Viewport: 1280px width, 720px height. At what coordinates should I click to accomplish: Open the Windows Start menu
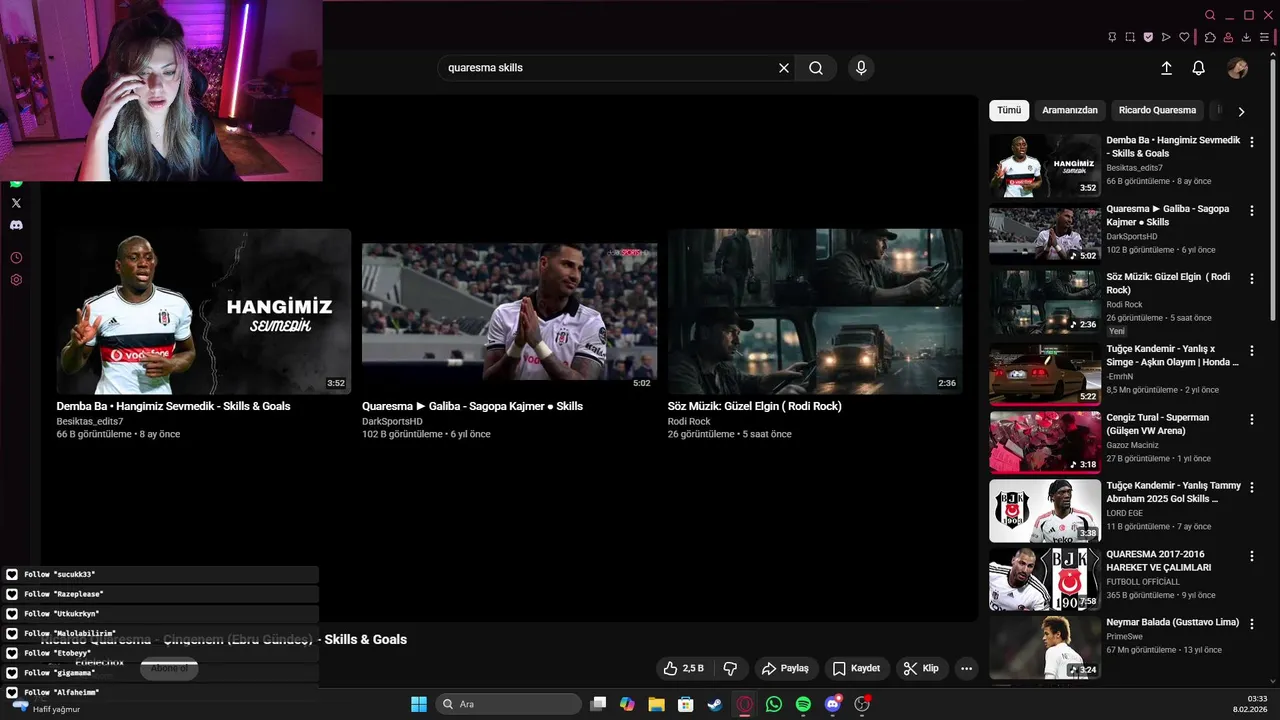point(419,704)
